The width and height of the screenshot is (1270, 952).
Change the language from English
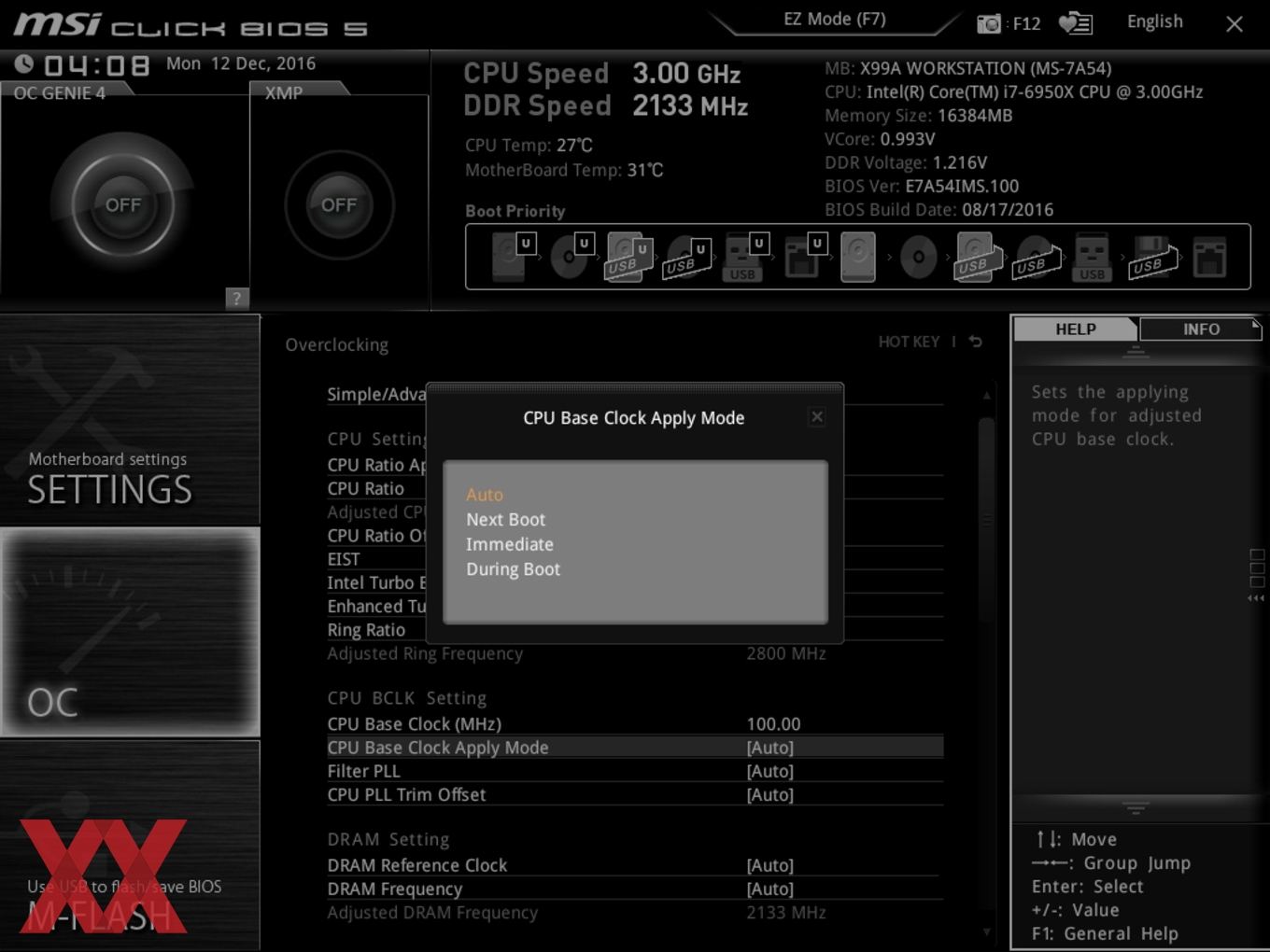pyautogui.click(x=1154, y=21)
